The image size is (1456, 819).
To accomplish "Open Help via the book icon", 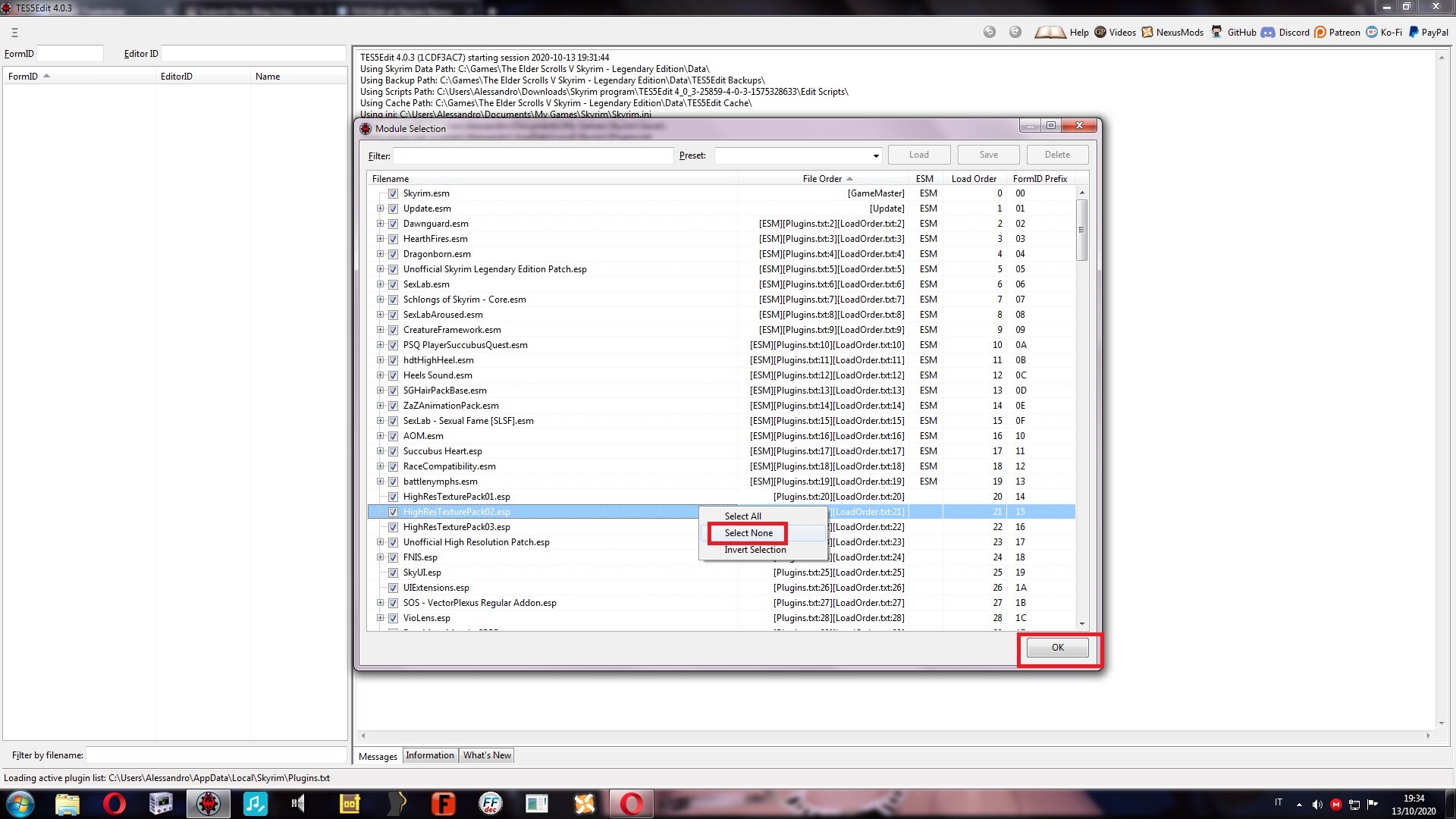I will tap(1050, 32).
